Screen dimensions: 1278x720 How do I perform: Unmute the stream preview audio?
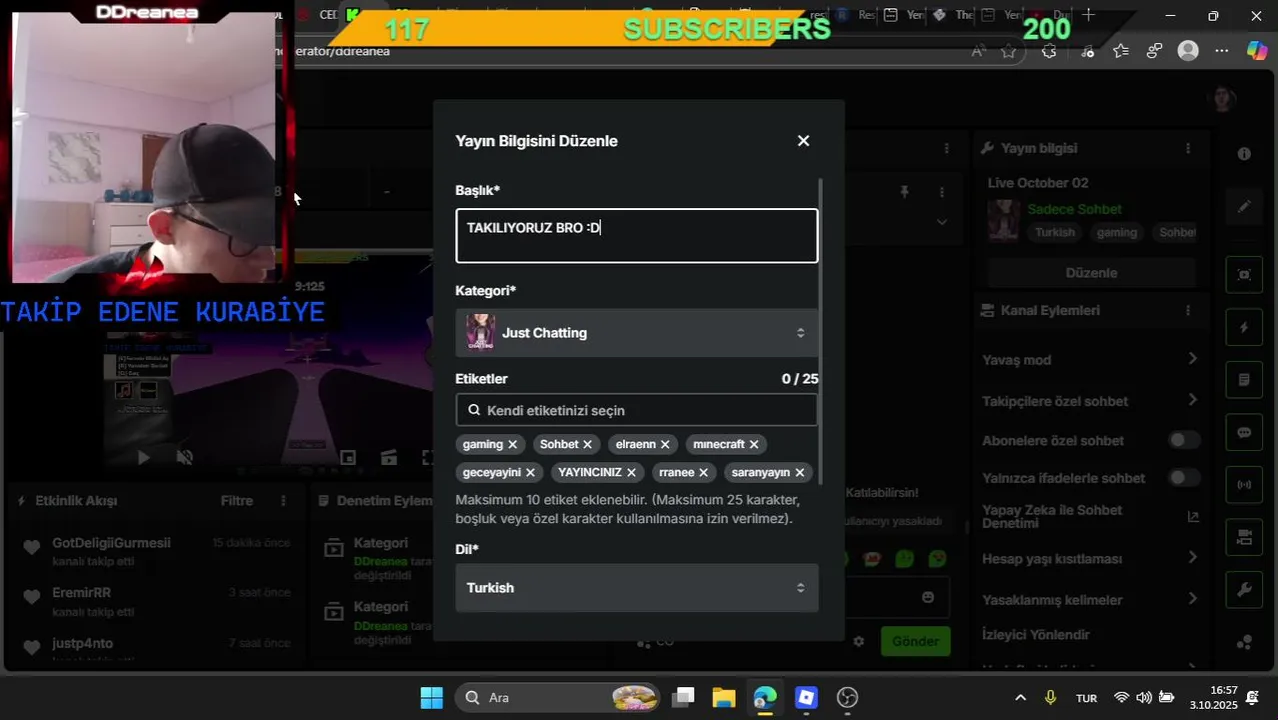(x=185, y=457)
